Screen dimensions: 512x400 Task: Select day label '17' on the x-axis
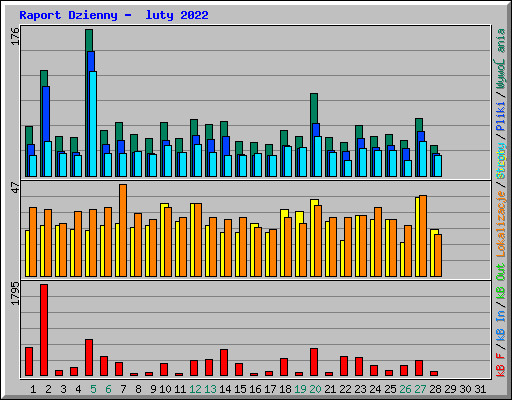270,389
